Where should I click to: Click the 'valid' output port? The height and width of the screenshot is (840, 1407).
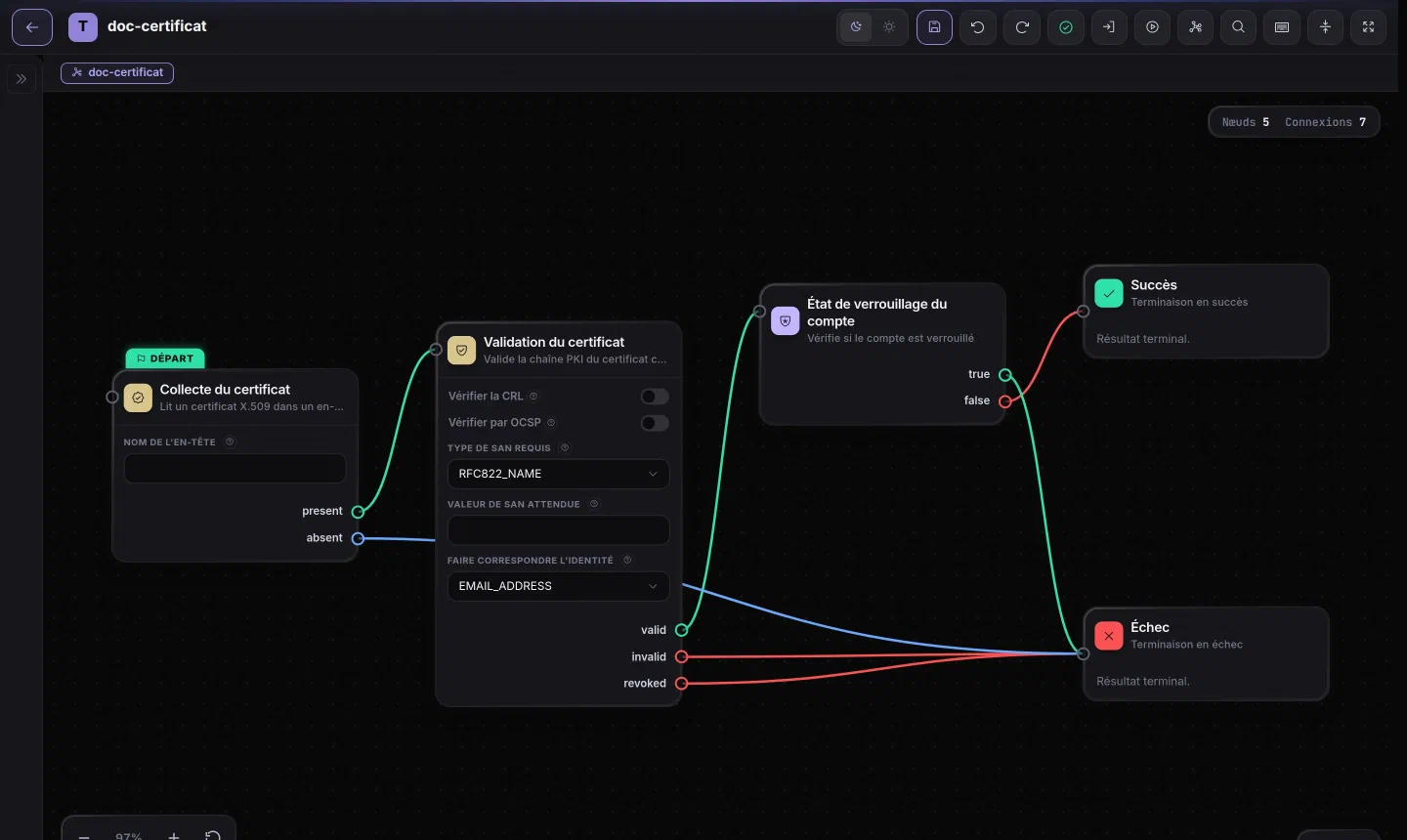click(682, 630)
